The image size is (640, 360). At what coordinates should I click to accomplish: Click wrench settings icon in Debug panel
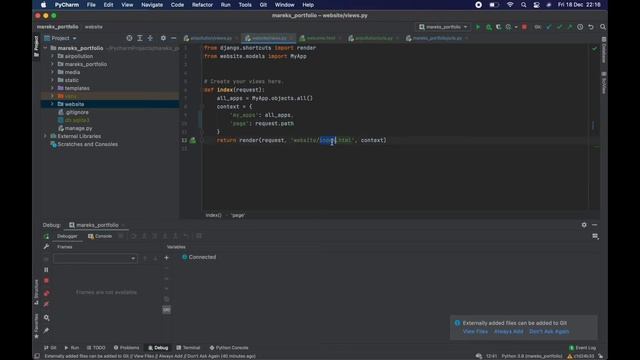pos(46,247)
